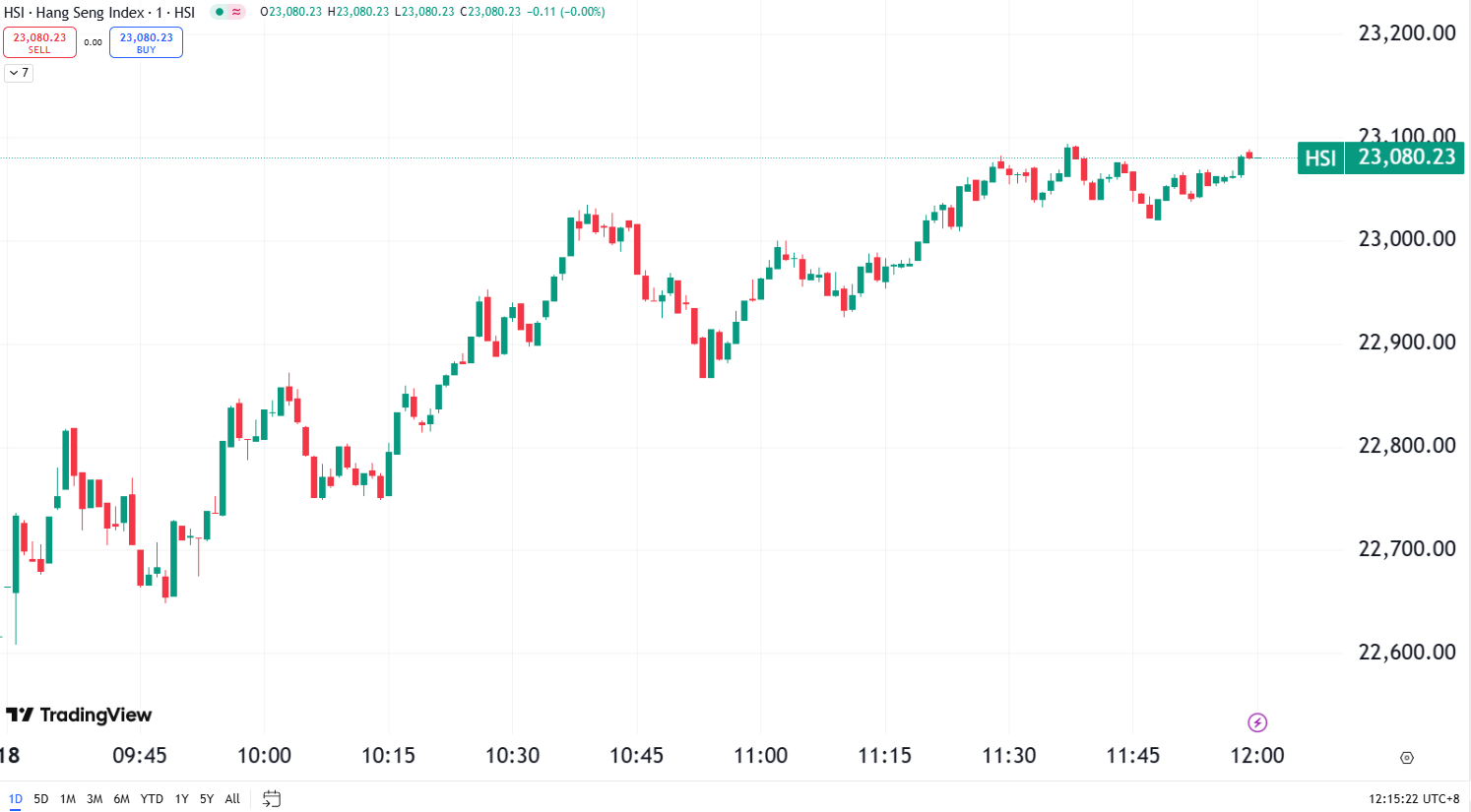Expand the 1Y timeframe option
Screen dimensions: 1471x812
pyautogui.click(x=180, y=798)
